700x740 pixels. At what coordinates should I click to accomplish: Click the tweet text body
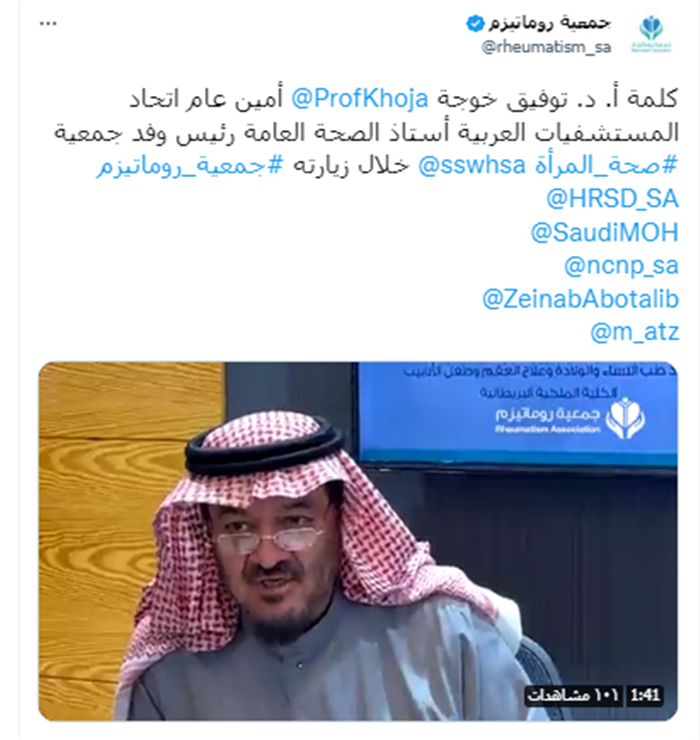(x=367, y=132)
